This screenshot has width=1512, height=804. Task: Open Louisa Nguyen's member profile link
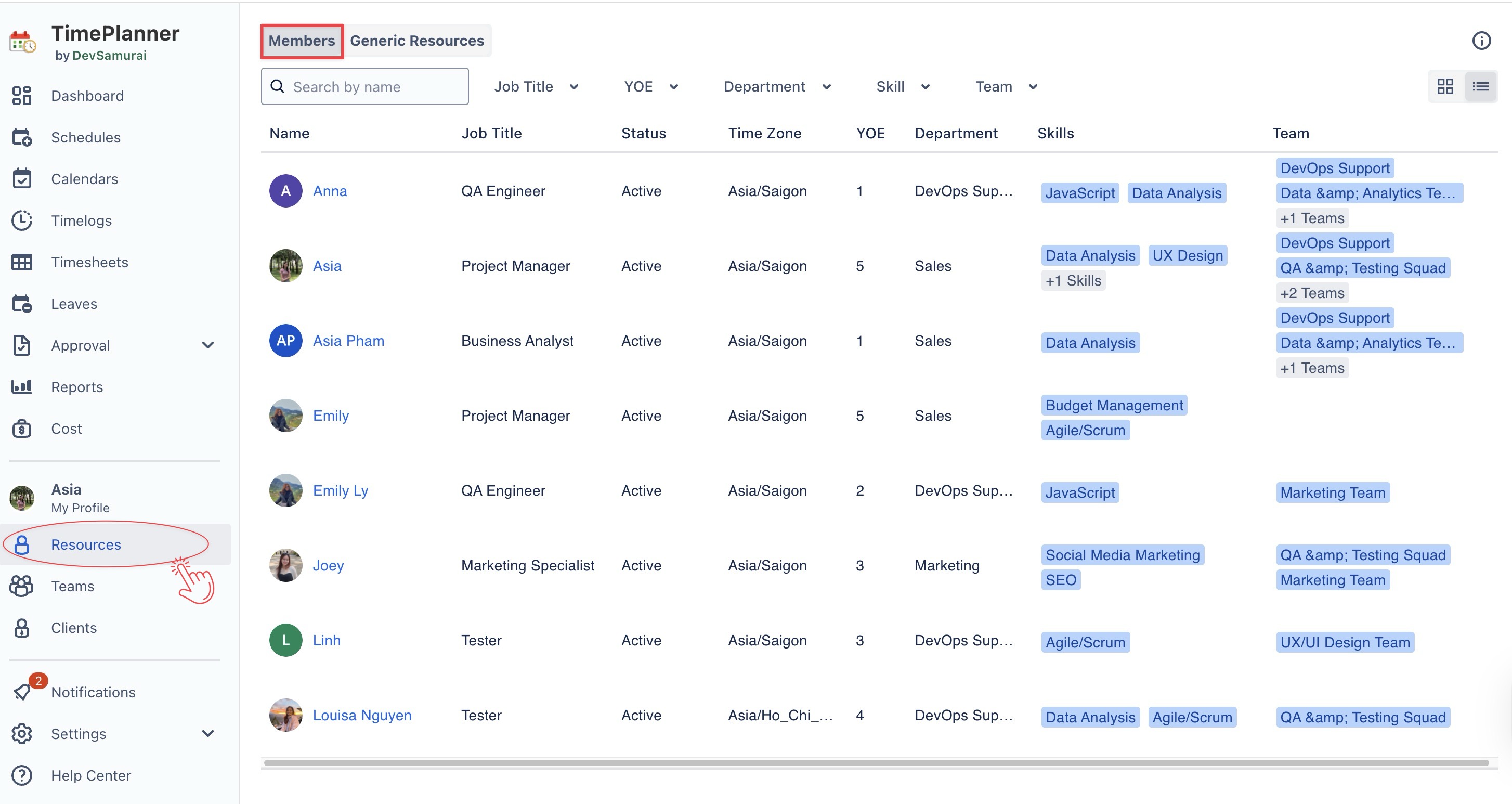(361, 715)
